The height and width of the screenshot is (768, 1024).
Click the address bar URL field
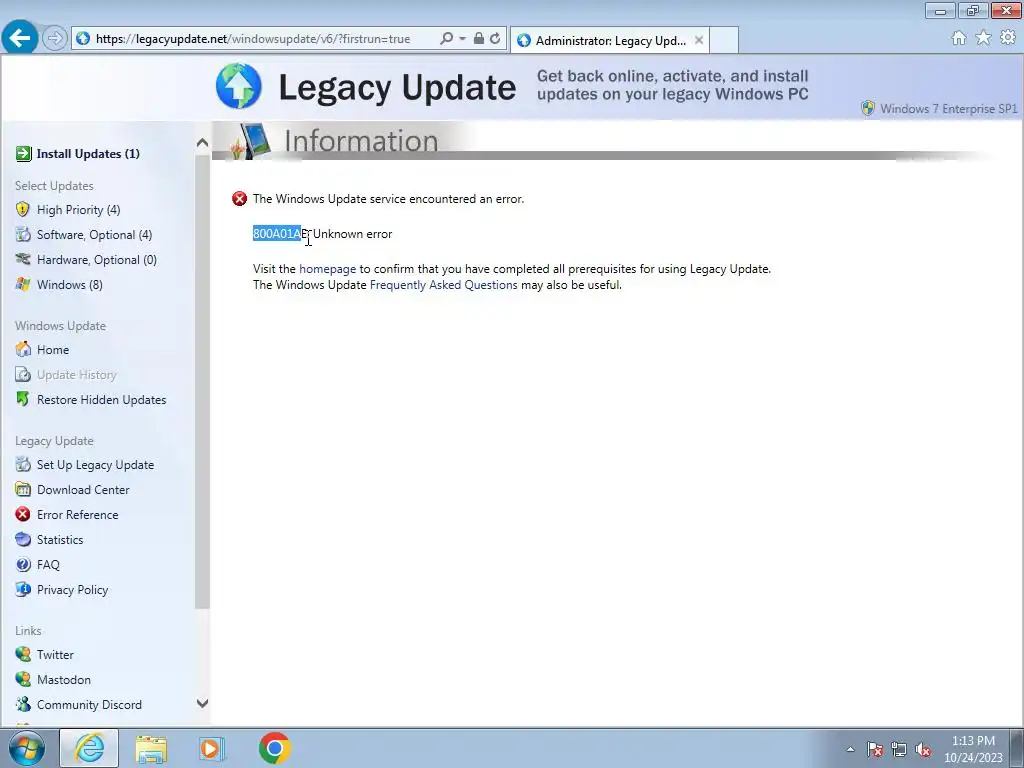(253, 39)
